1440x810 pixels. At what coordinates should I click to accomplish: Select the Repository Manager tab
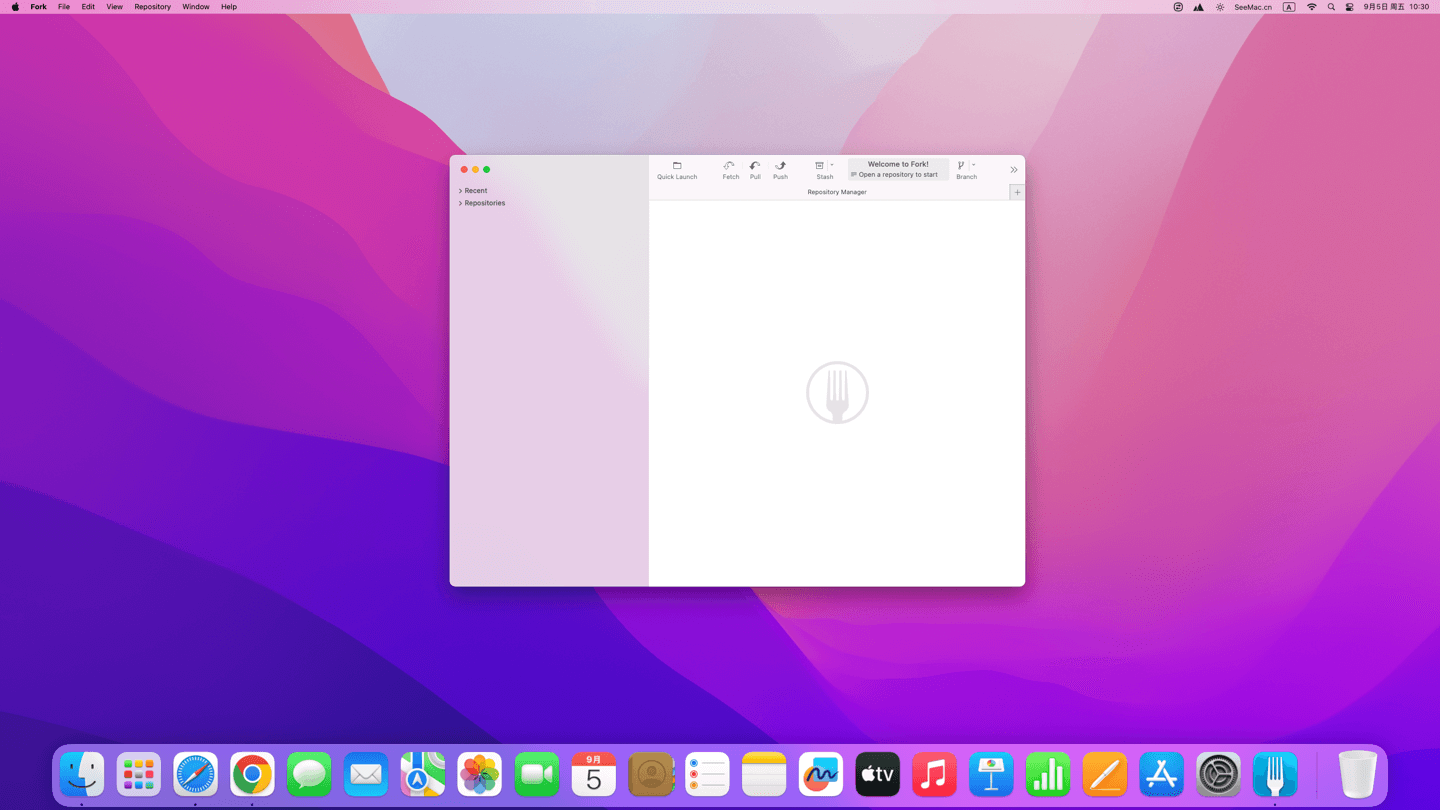point(837,192)
